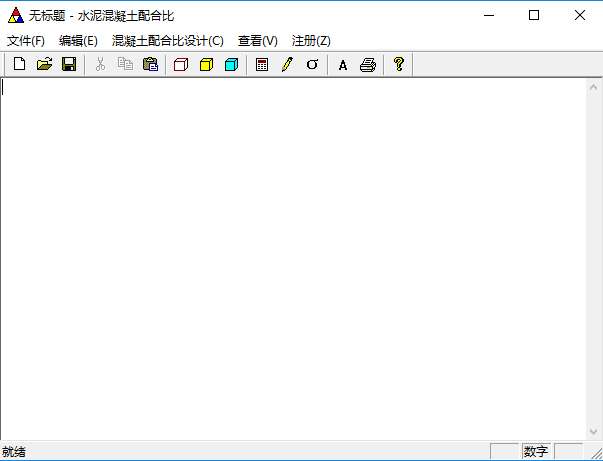Open an existing file with folder icon
Image resolution: width=603 pixels, height=461 pixels.
coord(44,64)
